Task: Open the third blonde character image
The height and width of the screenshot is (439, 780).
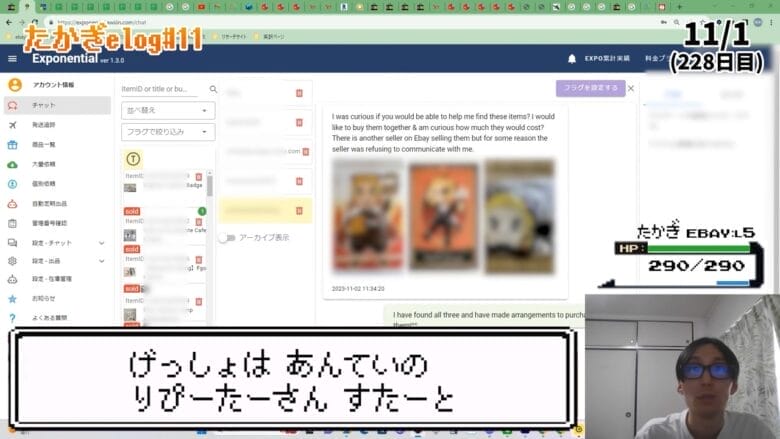Action: pos(519,217)
